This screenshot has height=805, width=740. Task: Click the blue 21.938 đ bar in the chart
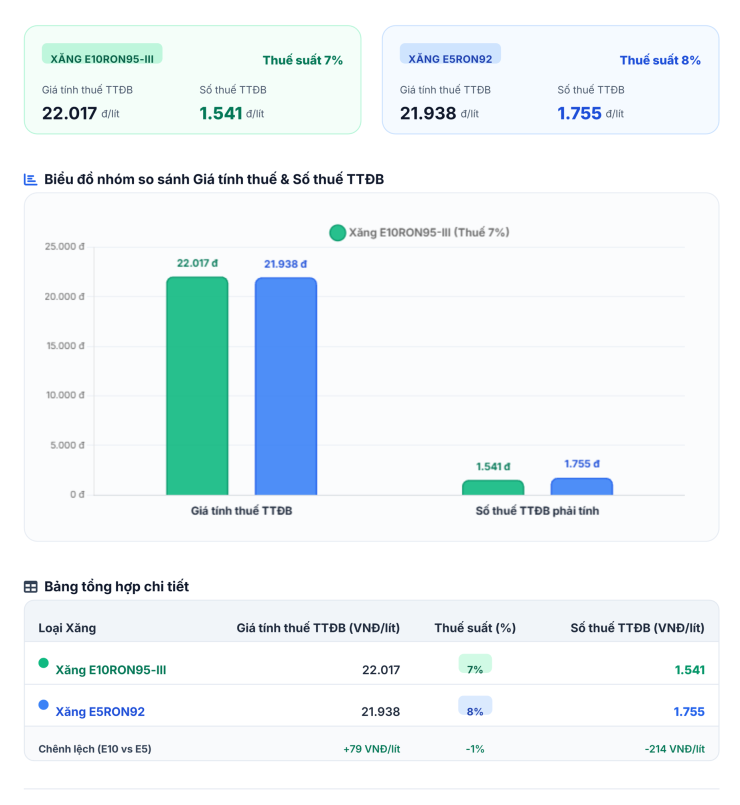pyautogui.click(x=286, y=386)
